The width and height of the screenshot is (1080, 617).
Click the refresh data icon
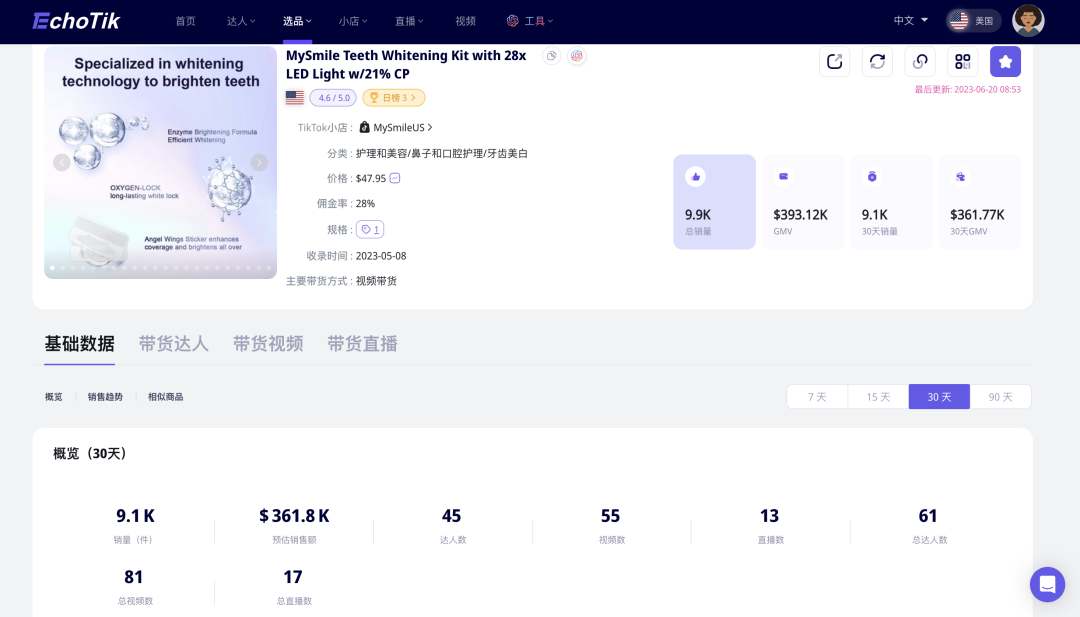coord(877,61)
